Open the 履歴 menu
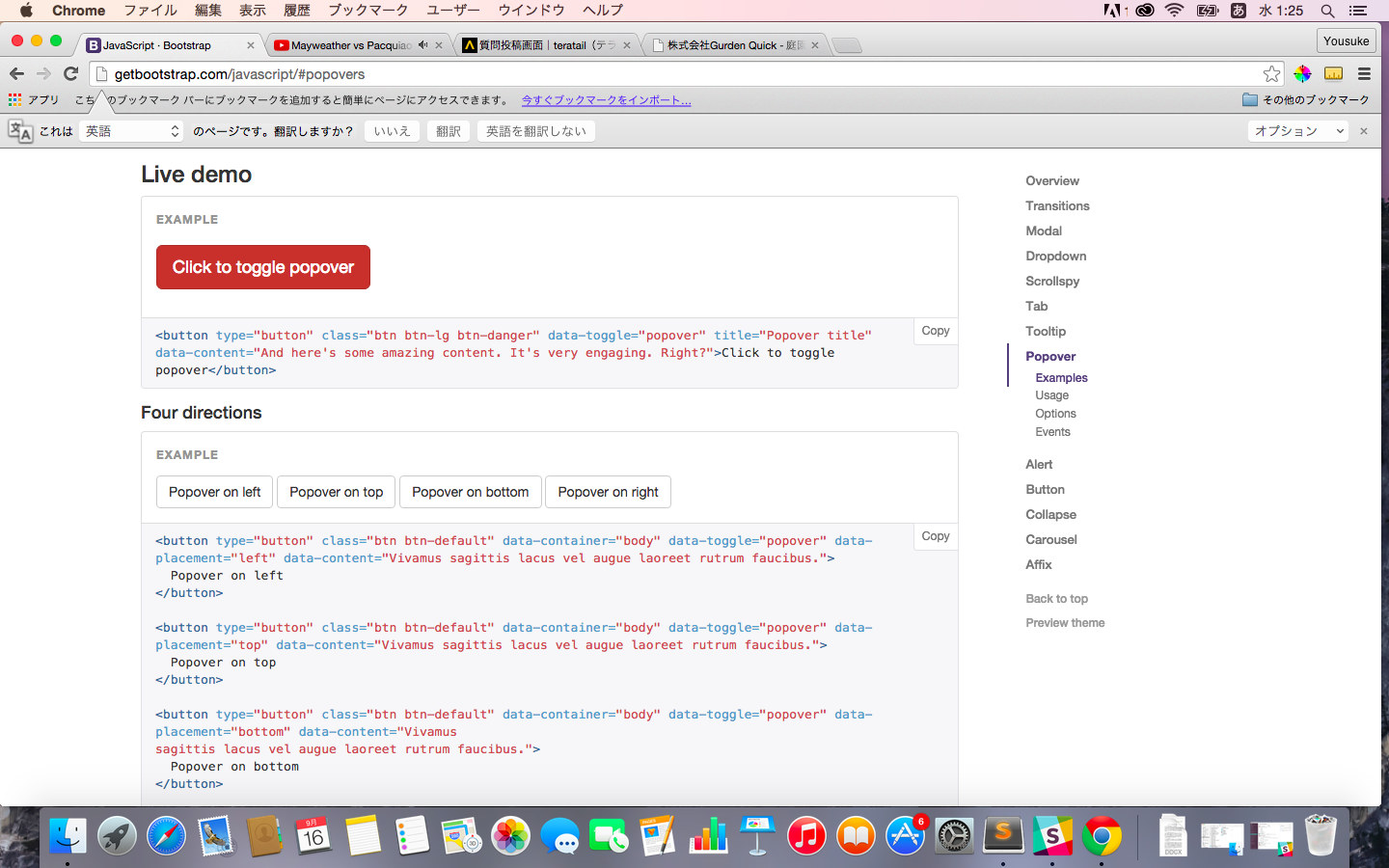The height and width of the screenshot is (868, 1389). point(297,11)
